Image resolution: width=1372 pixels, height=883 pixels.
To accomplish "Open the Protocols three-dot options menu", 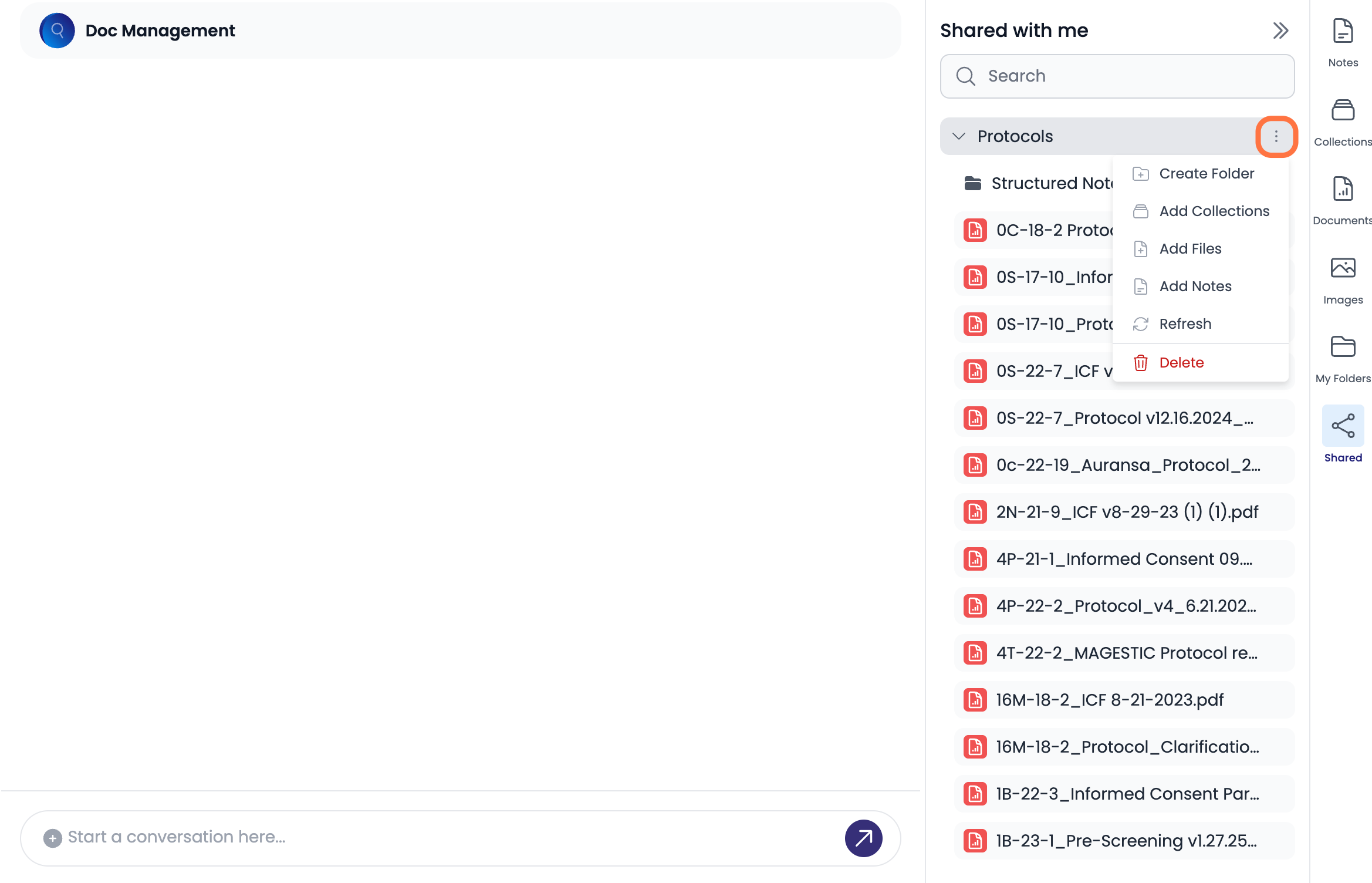I will [x=1276, y=136].
